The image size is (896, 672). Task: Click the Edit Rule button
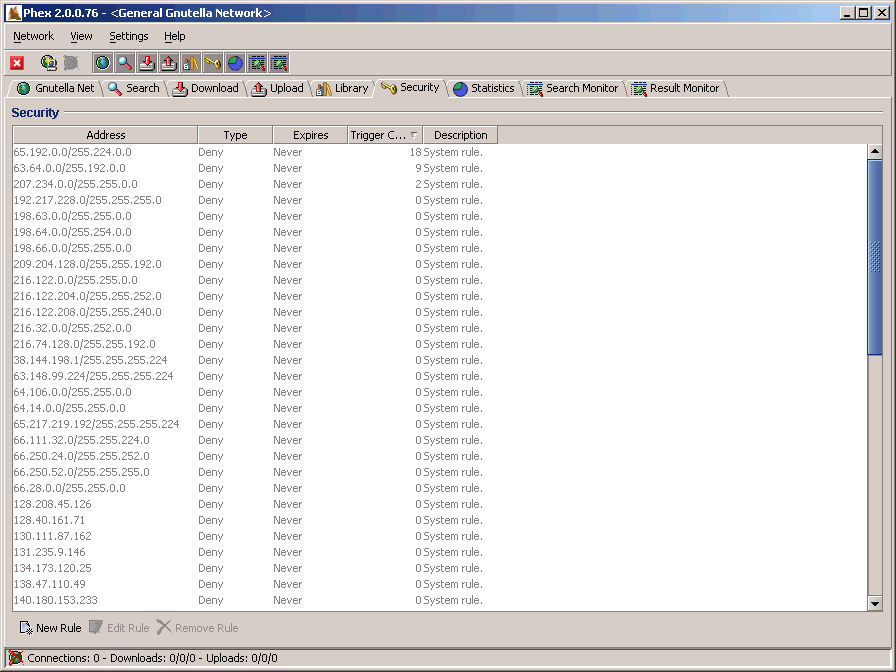point(119,627)
